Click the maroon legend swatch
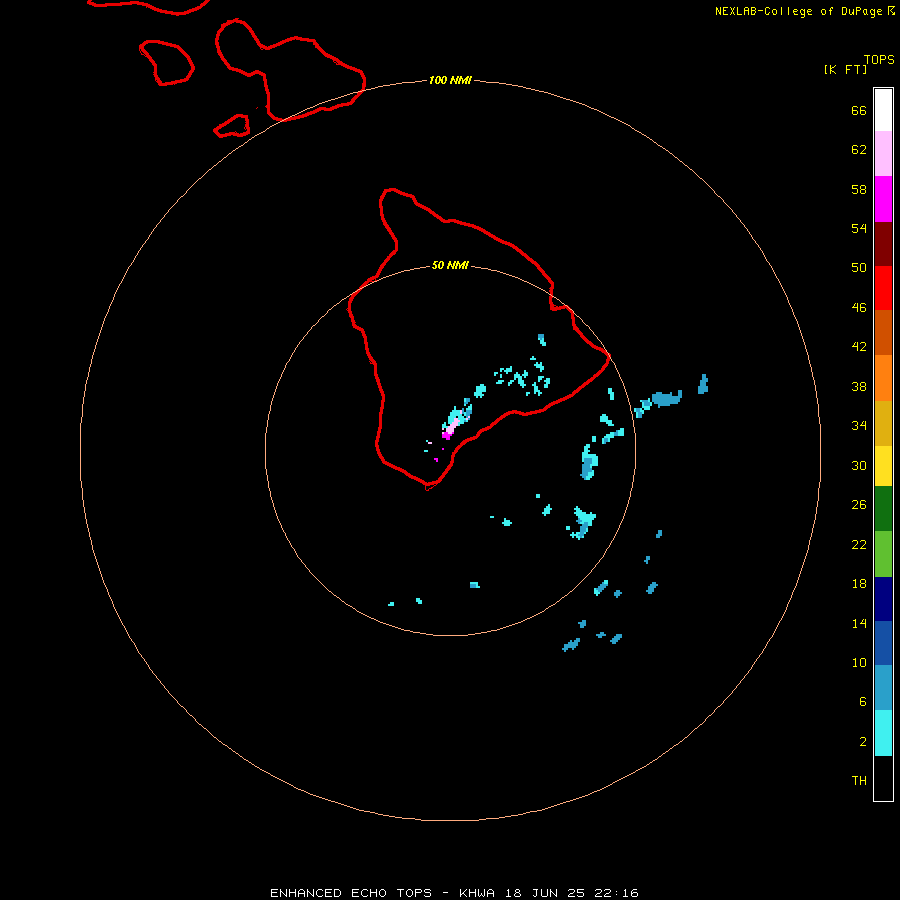This screenshot has height=900, width=900. [x=883, y=245]
